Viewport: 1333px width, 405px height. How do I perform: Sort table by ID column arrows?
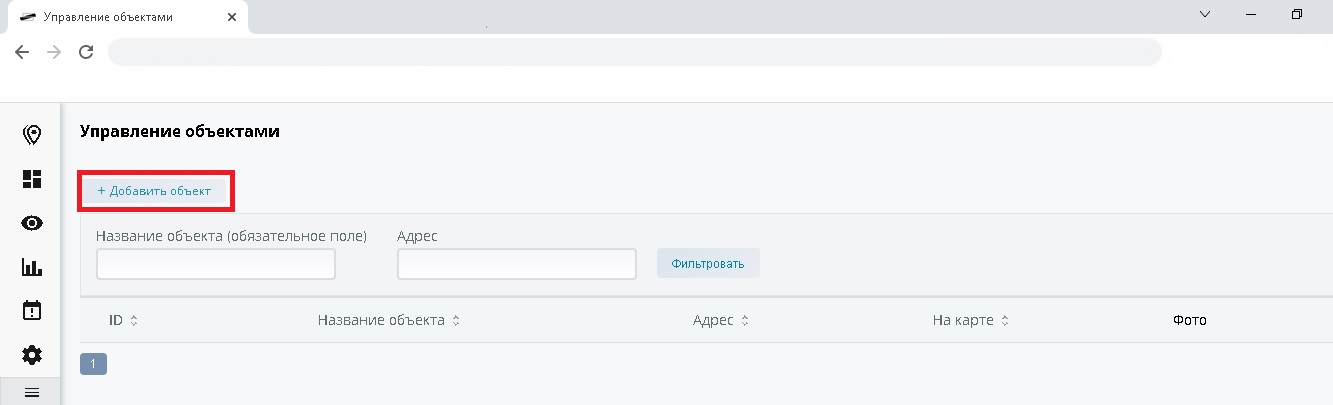(x=134, y=321)
